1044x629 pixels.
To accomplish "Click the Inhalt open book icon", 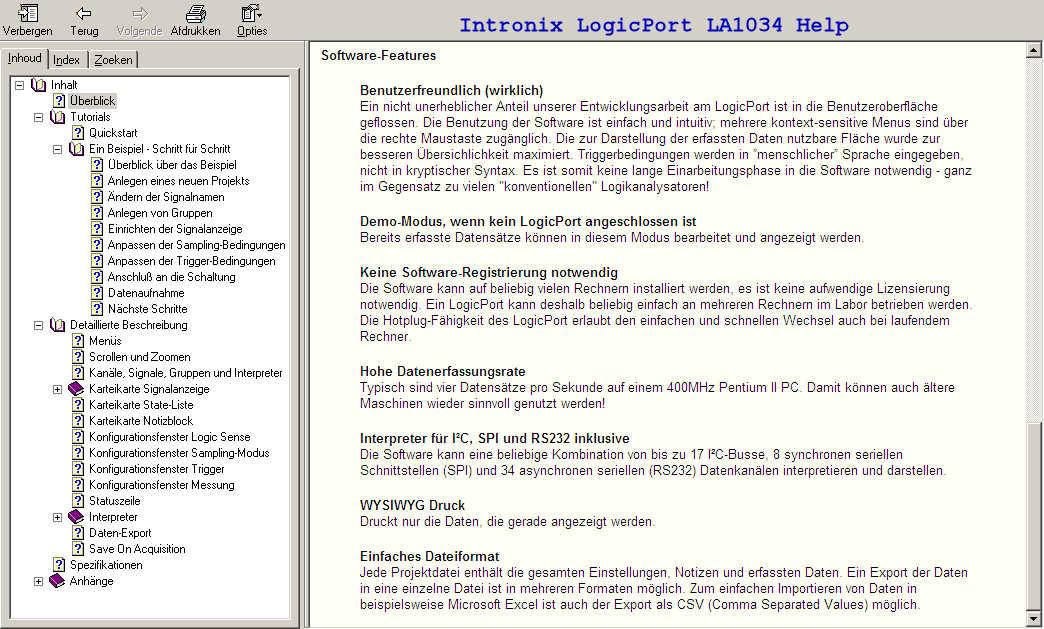I will pos(39,85).
